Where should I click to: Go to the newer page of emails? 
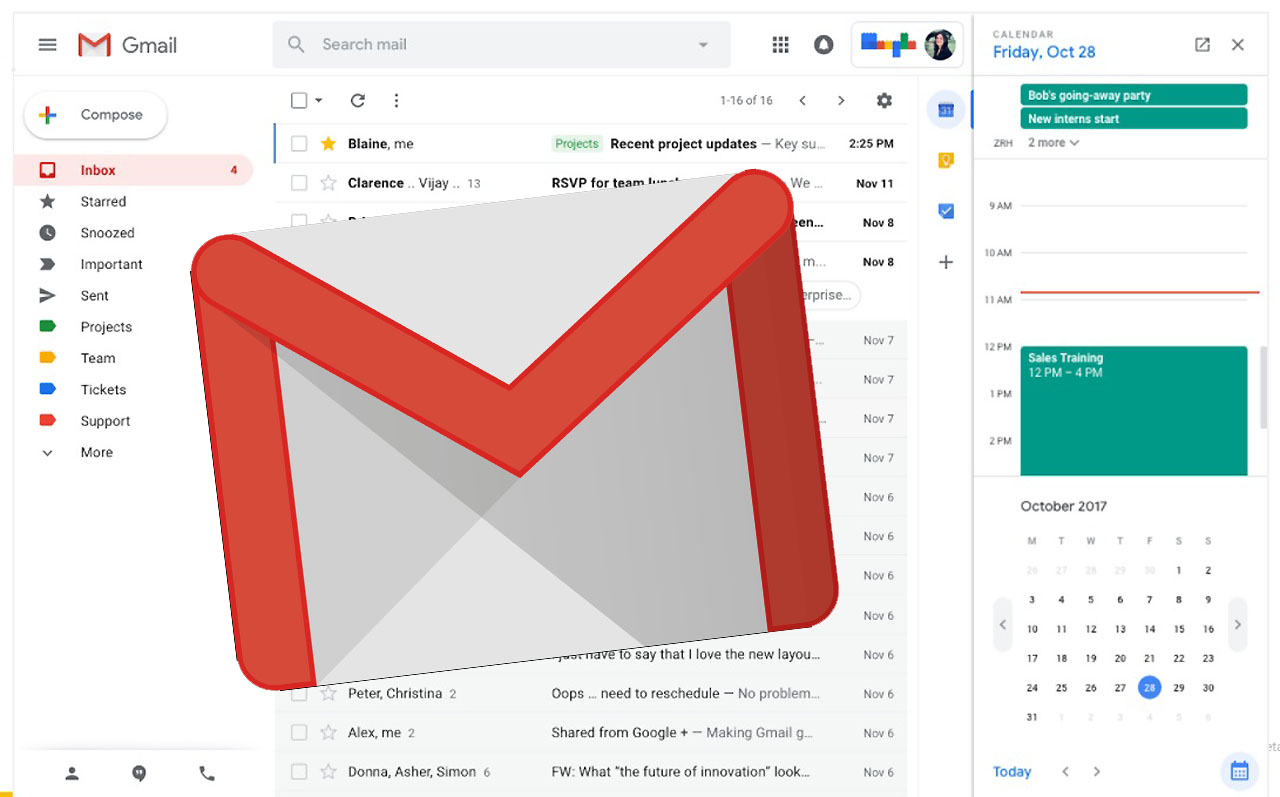(802, 100)
